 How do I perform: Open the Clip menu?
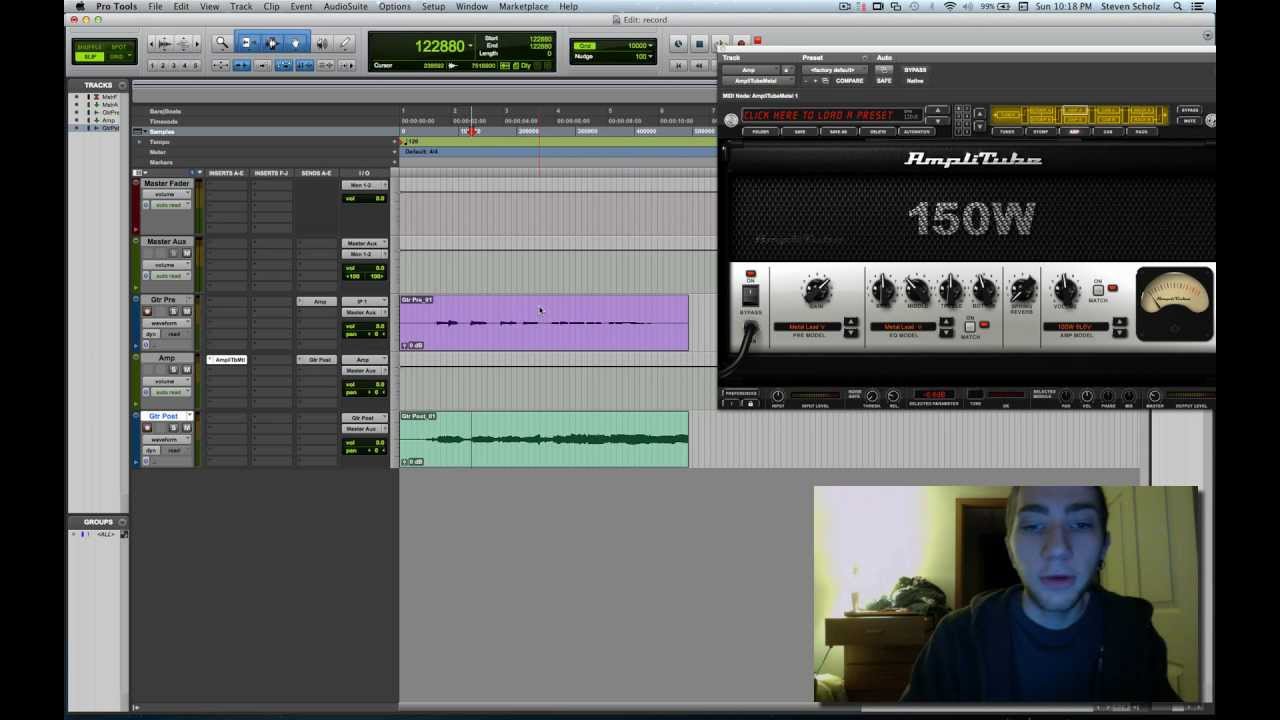[271, 7]
